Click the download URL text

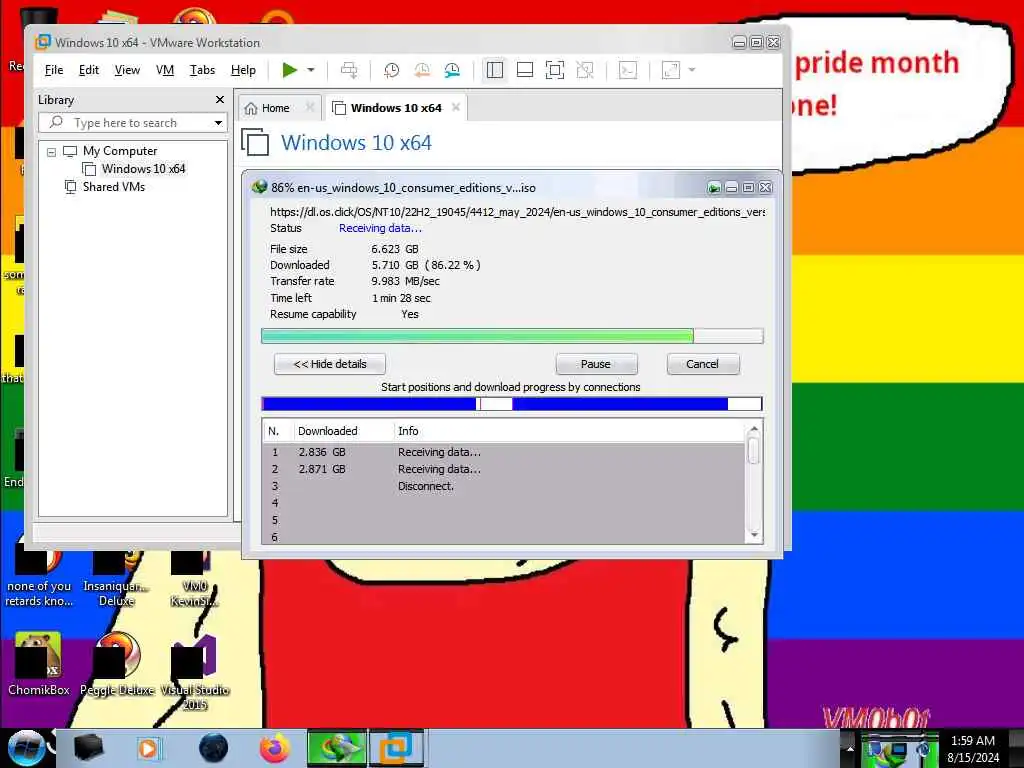pyautogui.click(x=517, y=212)
